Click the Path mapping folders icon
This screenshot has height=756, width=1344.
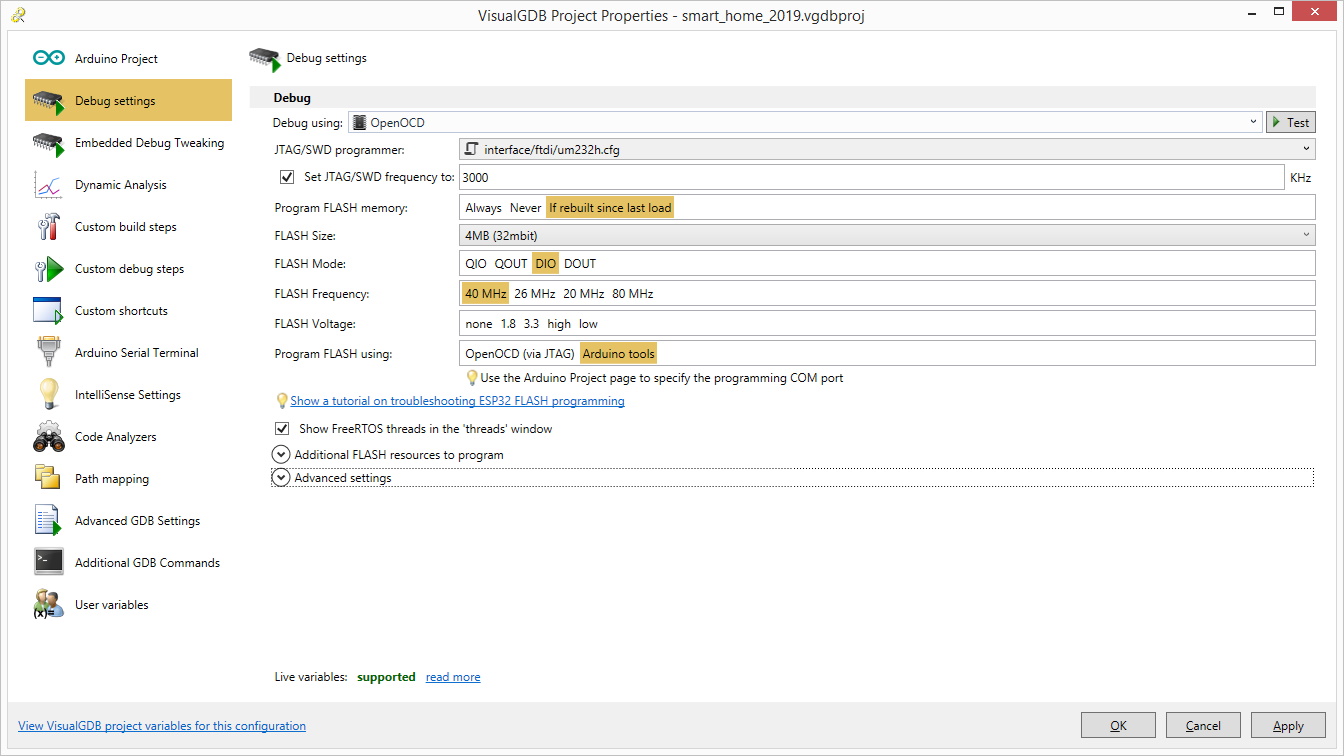tap(49, 479)
